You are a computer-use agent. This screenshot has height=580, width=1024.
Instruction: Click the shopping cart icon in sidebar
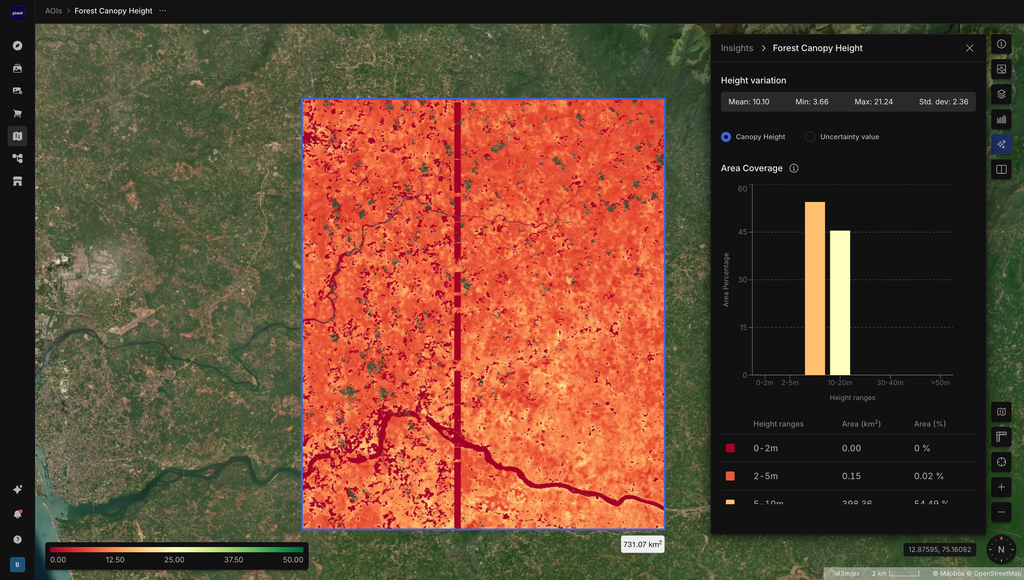(18, 114)
